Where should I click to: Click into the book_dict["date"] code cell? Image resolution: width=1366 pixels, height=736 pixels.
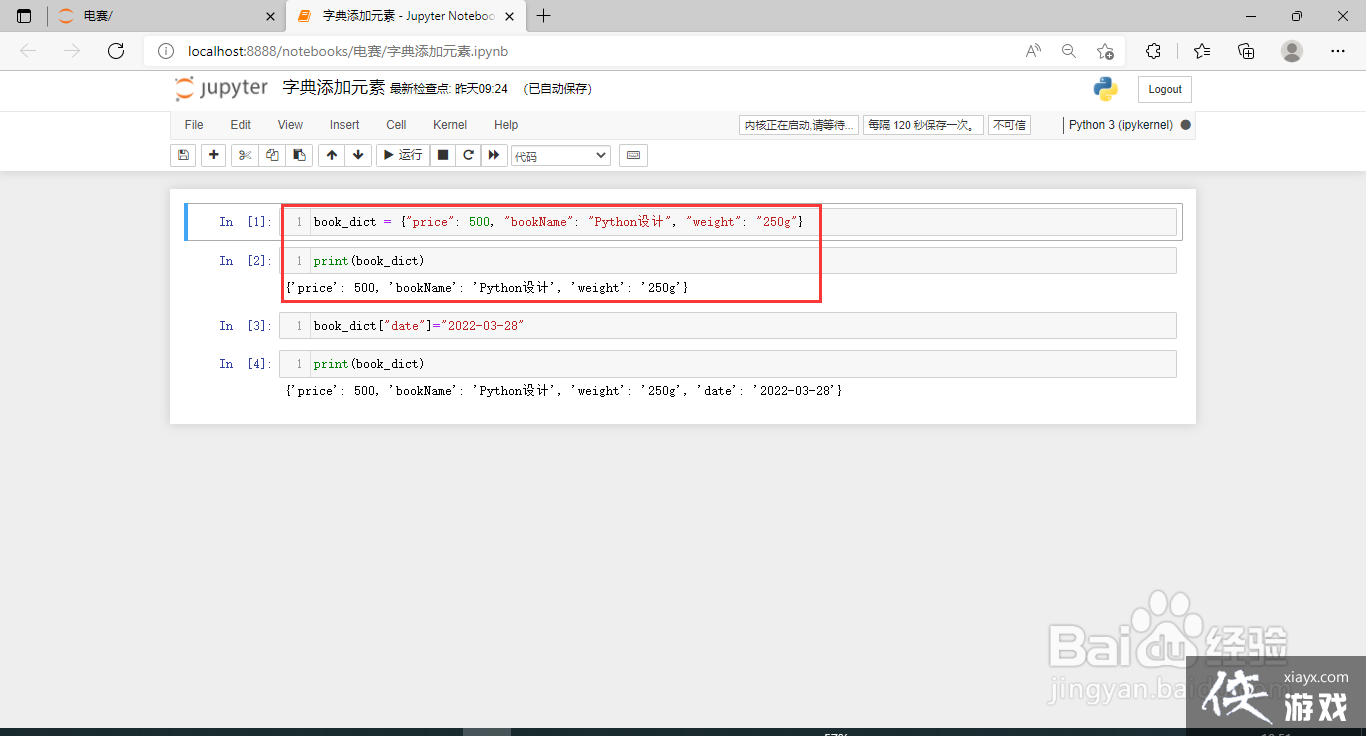729,326
